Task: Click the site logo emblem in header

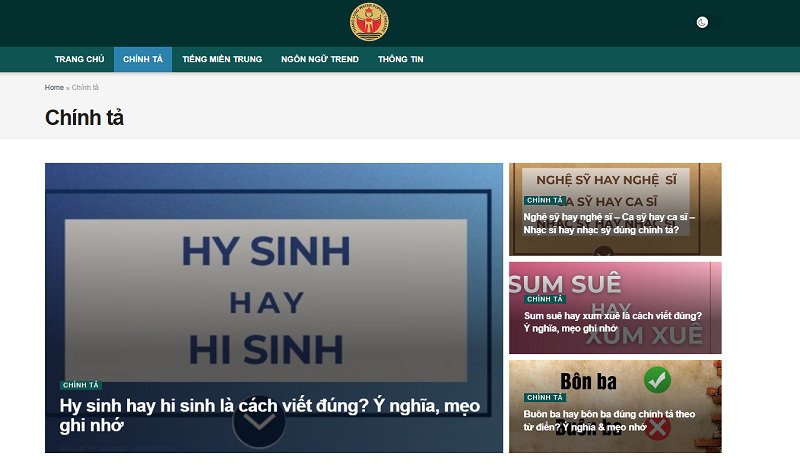Action: [368, 22]
